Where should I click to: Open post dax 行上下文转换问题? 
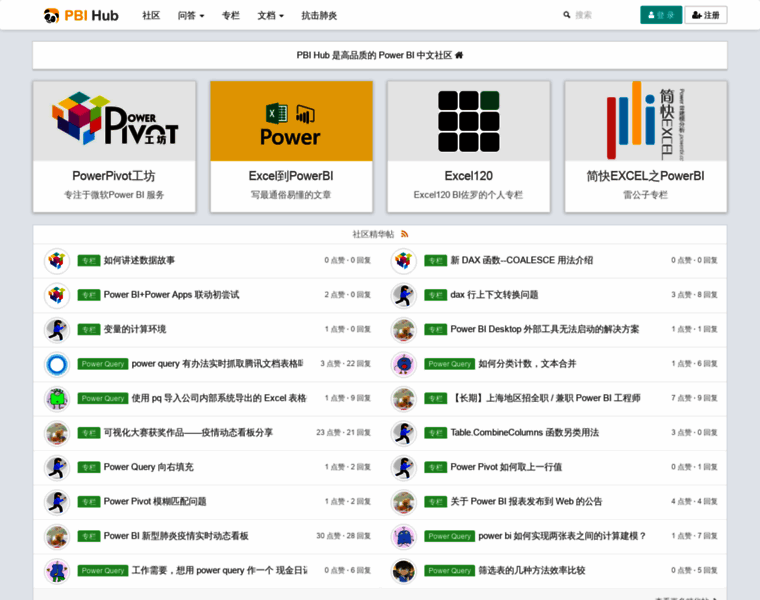[x=494, y=295]
